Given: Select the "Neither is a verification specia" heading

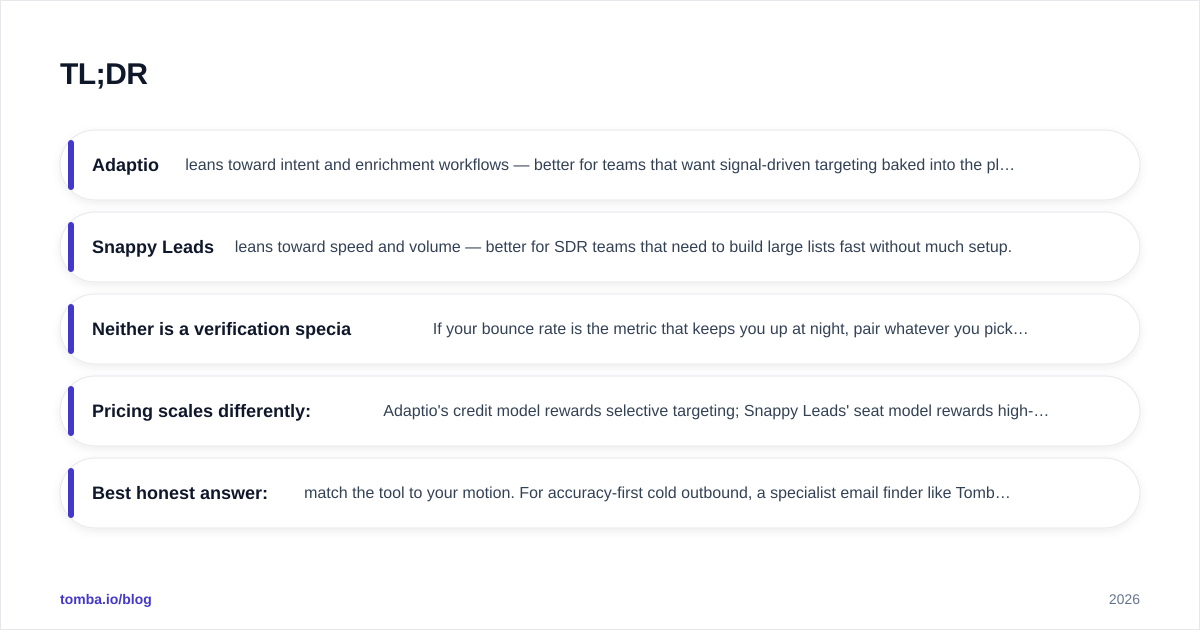Looking at the screenshot, I should (x=221, y=329).
